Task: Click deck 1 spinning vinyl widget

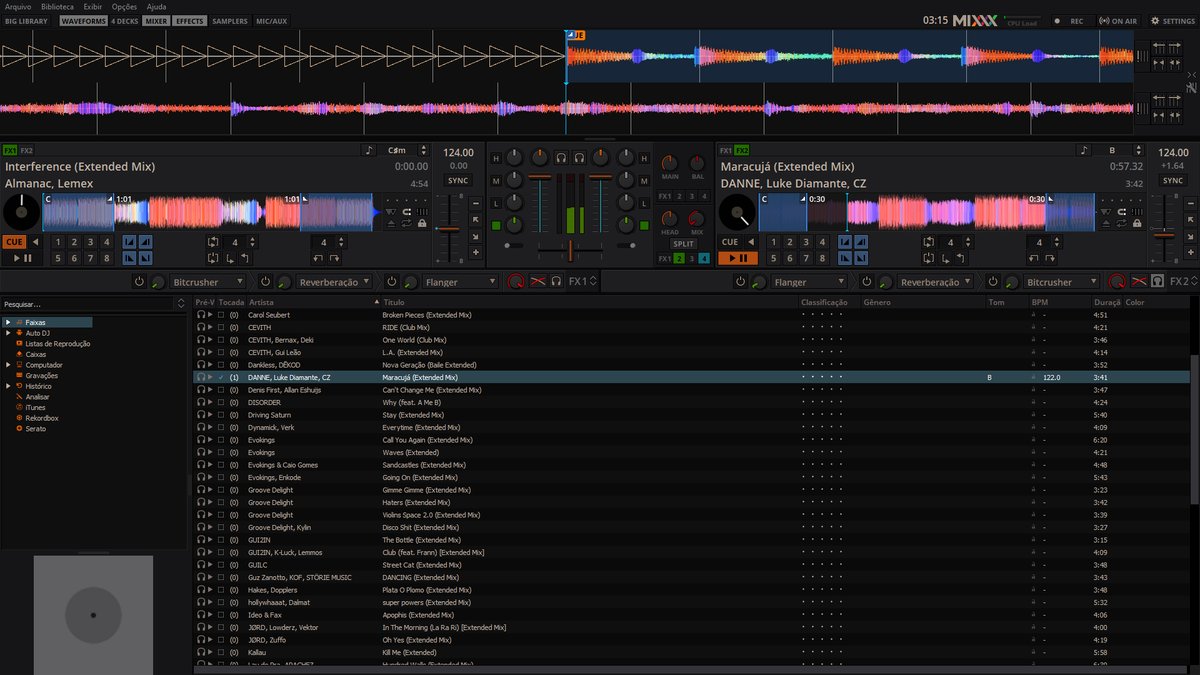Action: pyautogui.click(x=21, y=212)
